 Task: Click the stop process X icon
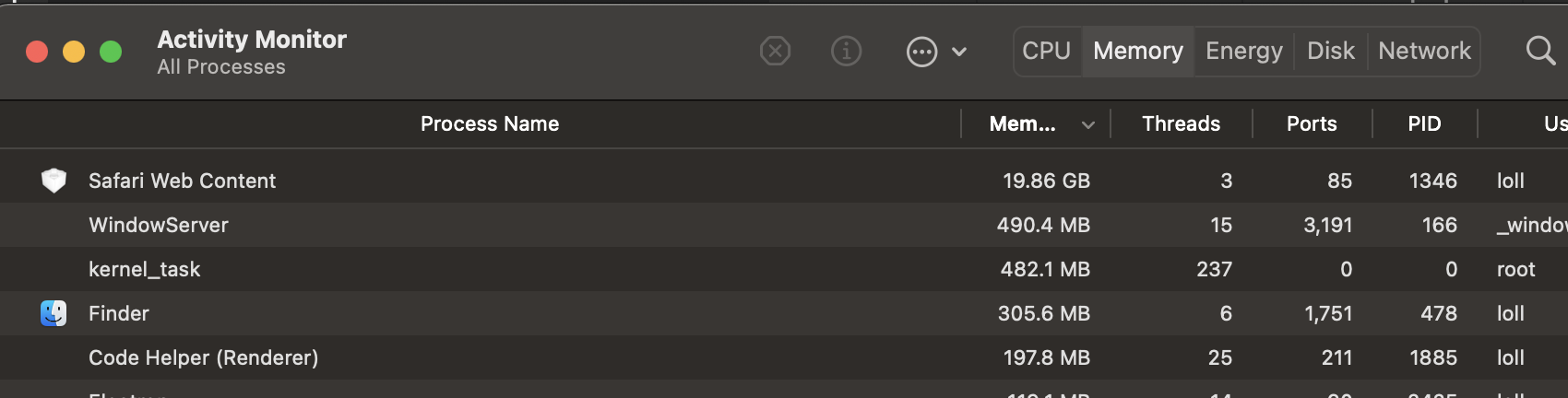tap(775, 52)
